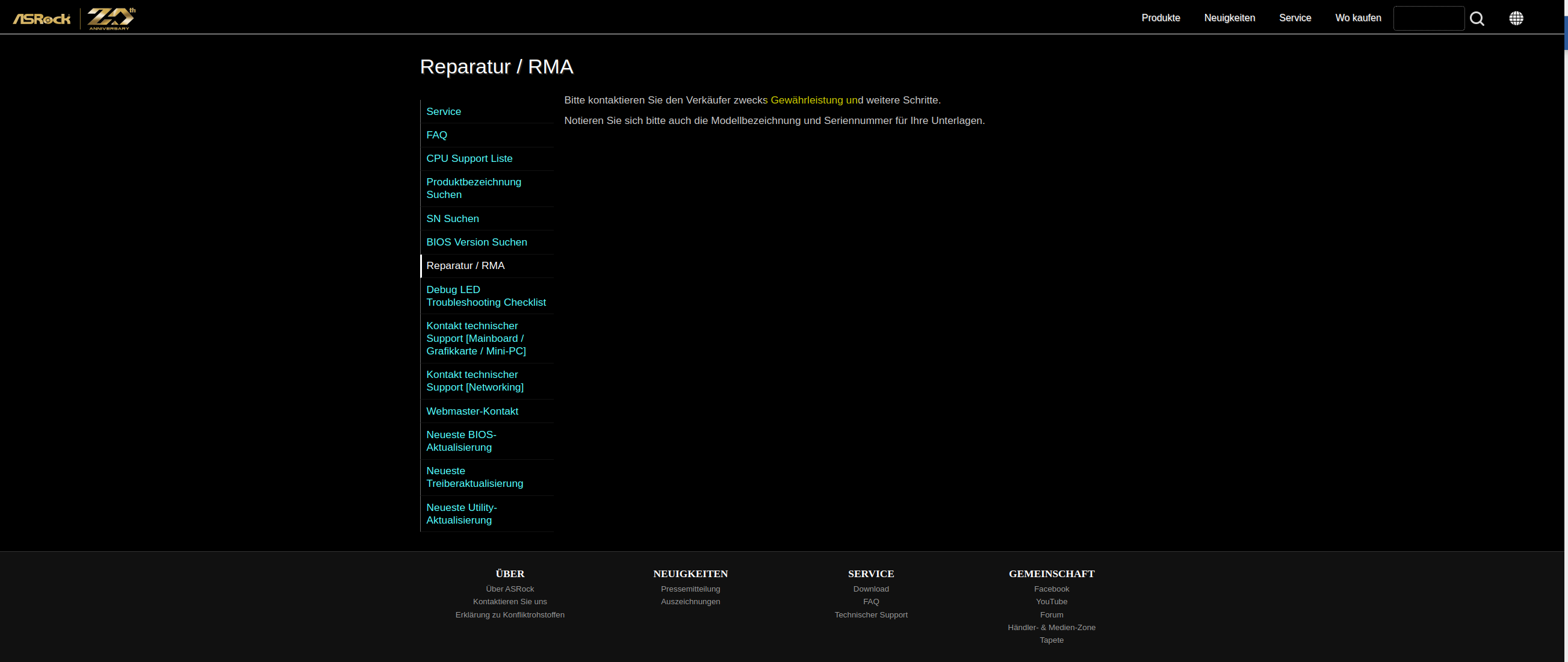Open the Service top navigation menu
Viewport: 1568px width, 662px height.
1295,18
